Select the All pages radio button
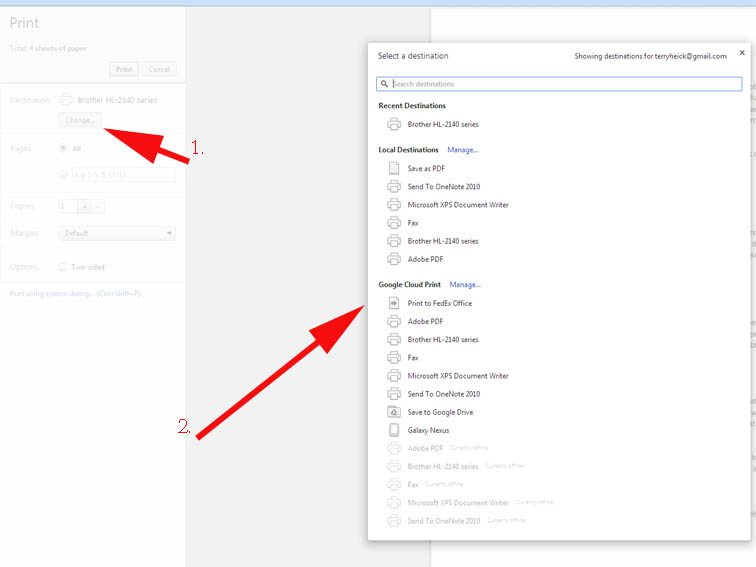The height and width of the screenshot is (567, 756). pos(64,148)
